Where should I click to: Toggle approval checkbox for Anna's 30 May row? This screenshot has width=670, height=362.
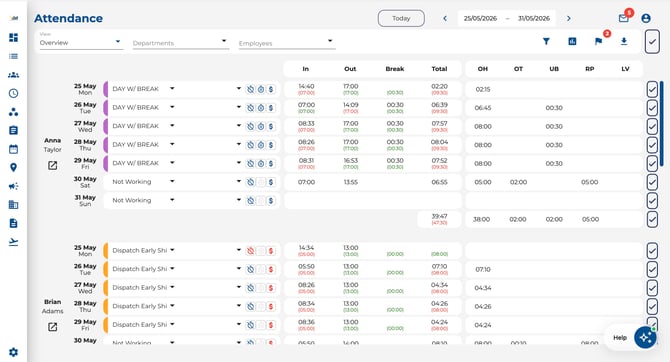(x=652, y=182)
